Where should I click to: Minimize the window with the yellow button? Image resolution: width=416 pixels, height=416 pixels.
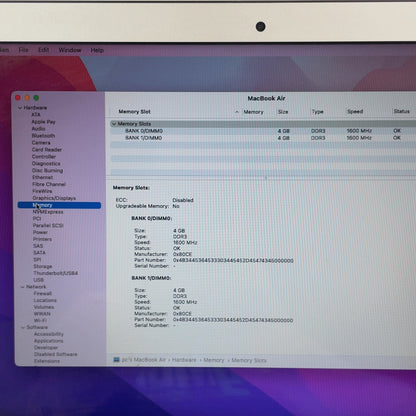(27, 98)
